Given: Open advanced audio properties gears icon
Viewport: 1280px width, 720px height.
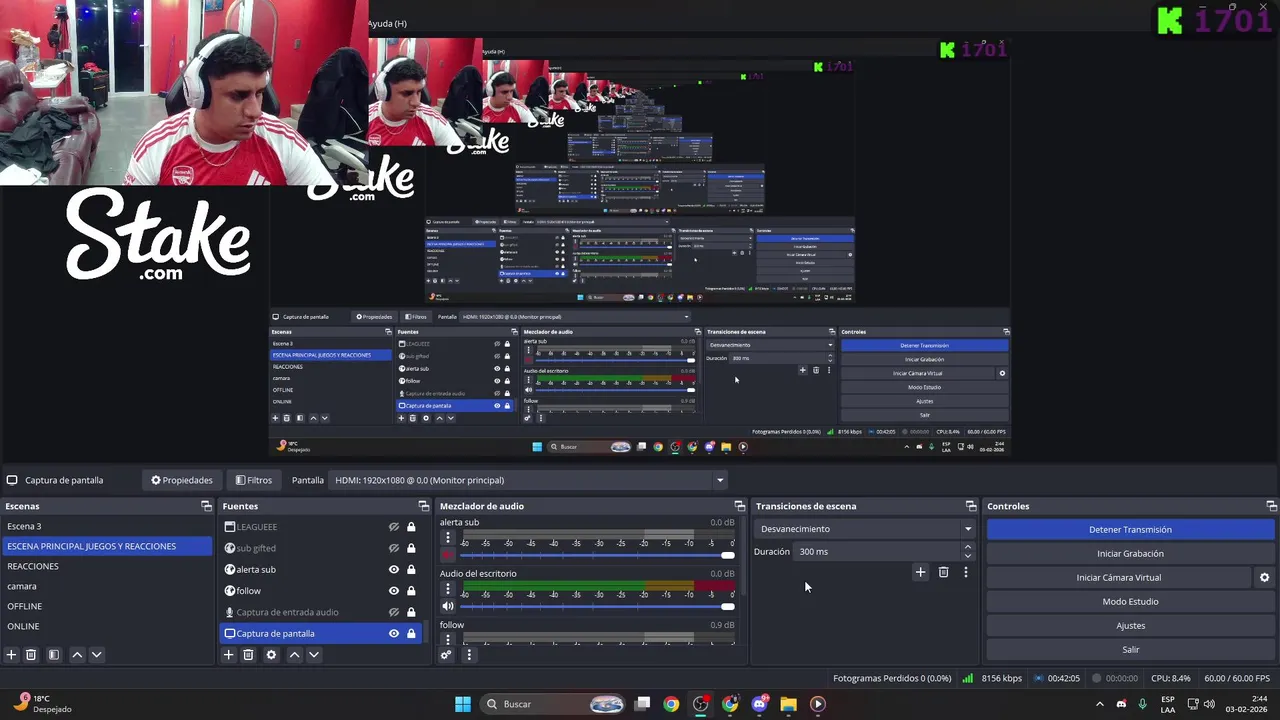Looking at the screenshot, I should pos(446,655).
